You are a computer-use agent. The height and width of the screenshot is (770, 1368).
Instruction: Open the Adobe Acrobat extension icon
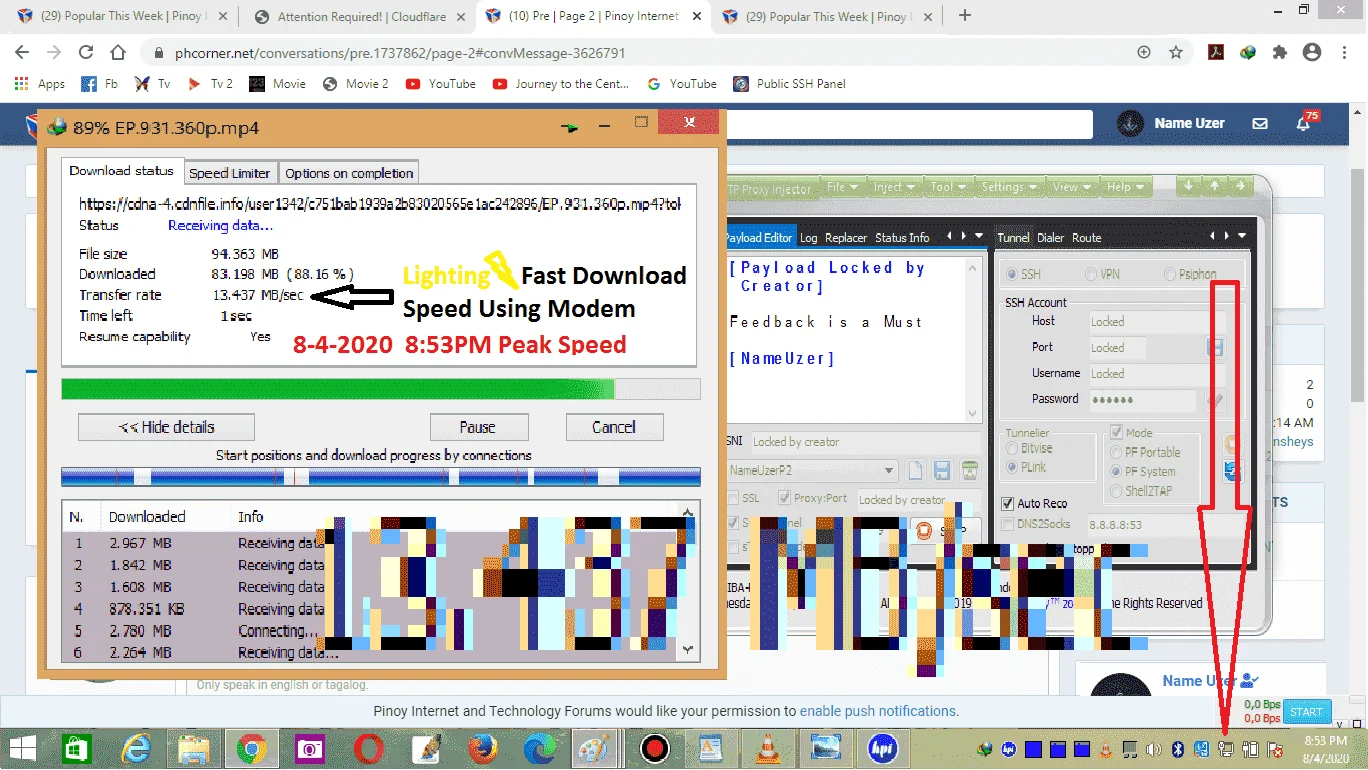click(x=1215, y=52)
